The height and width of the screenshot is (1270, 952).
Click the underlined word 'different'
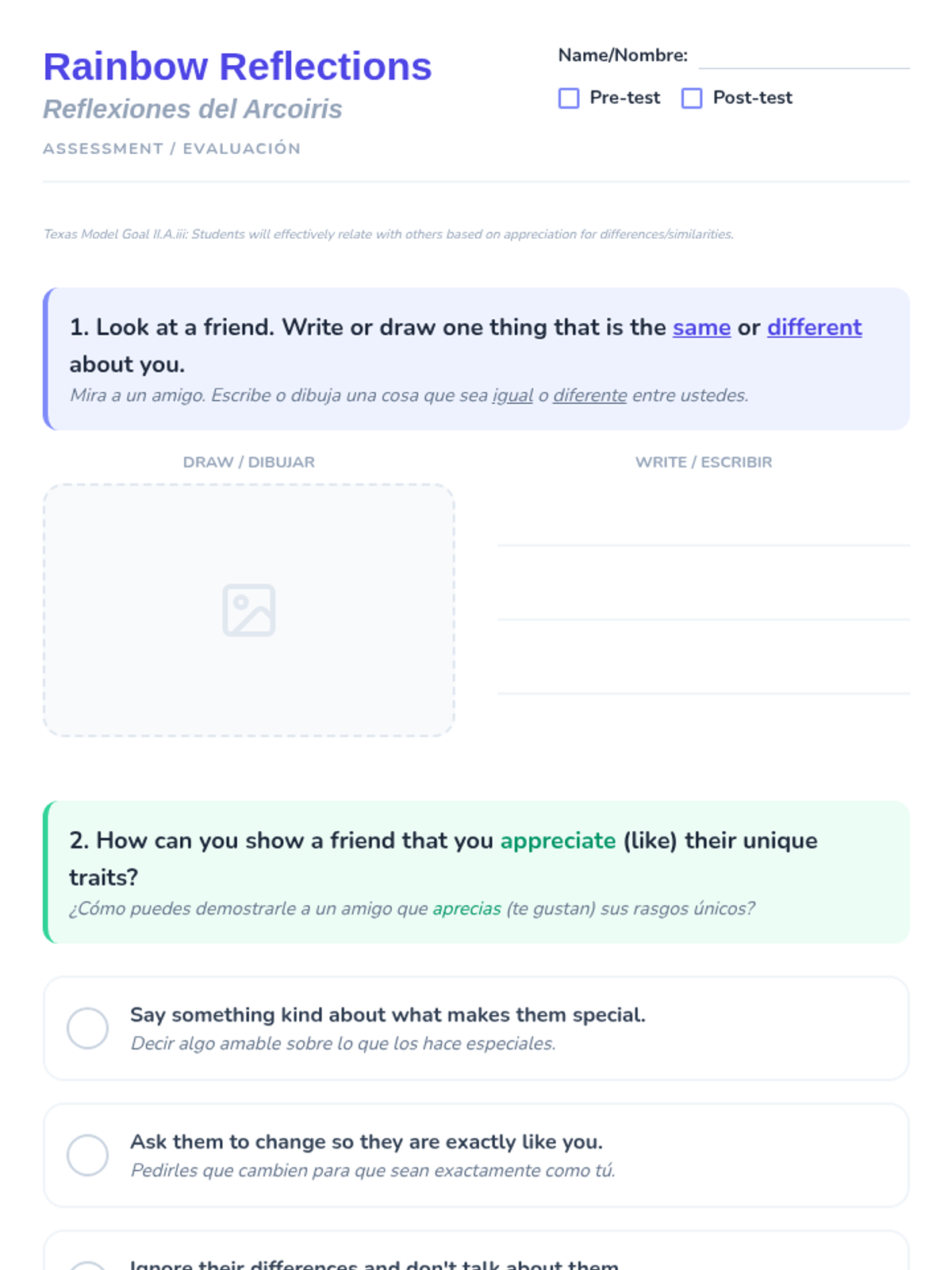coord(814,327)
